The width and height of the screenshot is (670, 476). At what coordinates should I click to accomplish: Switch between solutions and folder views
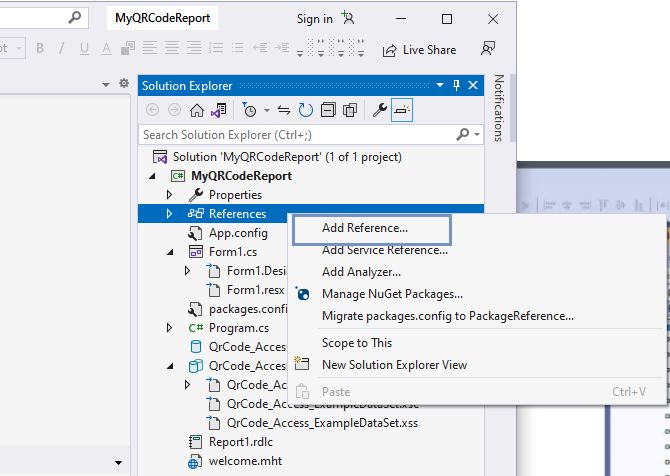[x=219, y=110]
